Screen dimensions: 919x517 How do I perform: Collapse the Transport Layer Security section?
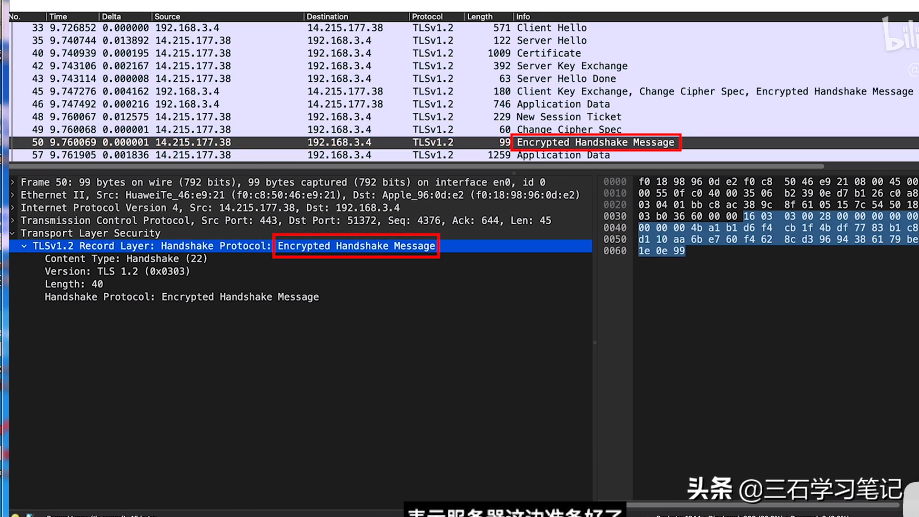(x=13, y=233)
